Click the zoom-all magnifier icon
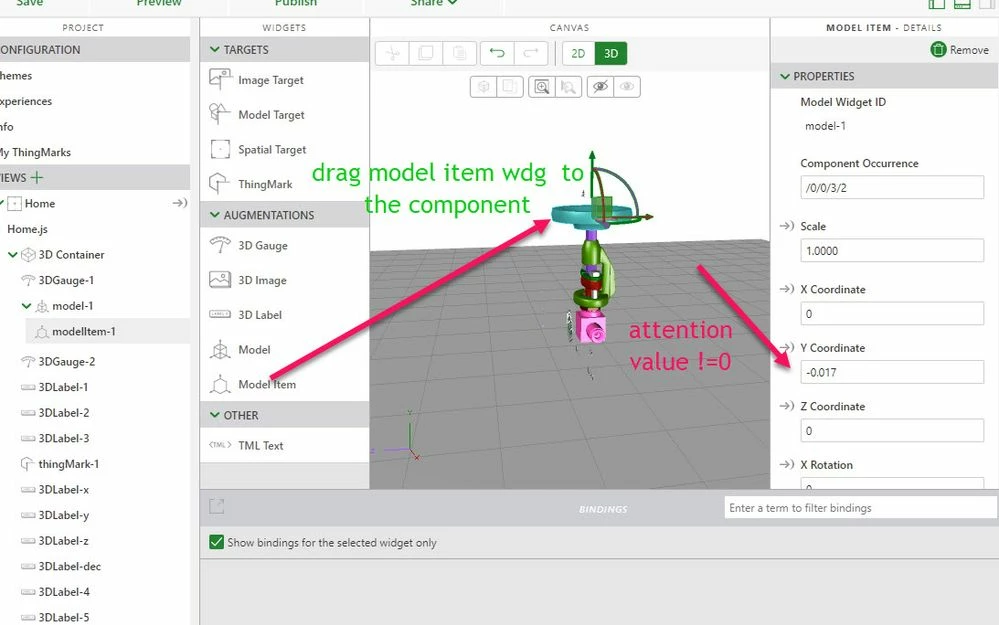Image resolution: width=999 pixels, height=625 pixels. tap(542, 87)
